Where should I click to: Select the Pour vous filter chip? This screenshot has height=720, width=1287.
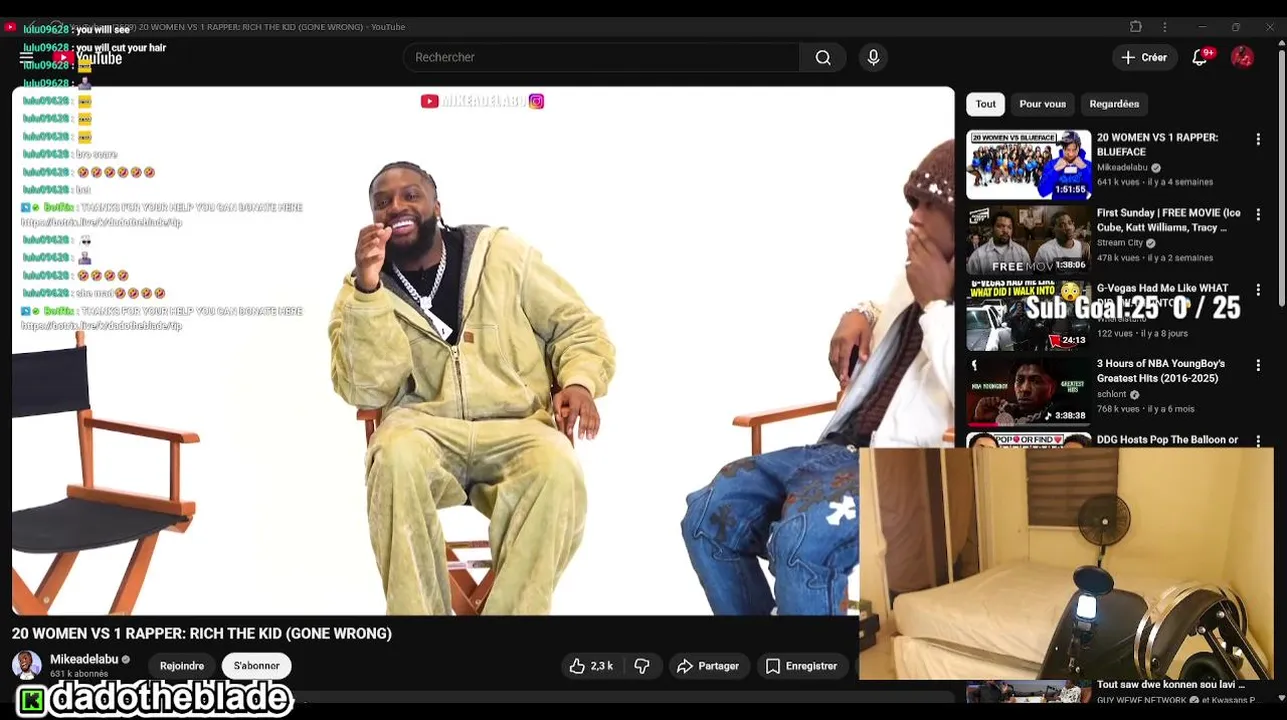(x=1042, y=104)
